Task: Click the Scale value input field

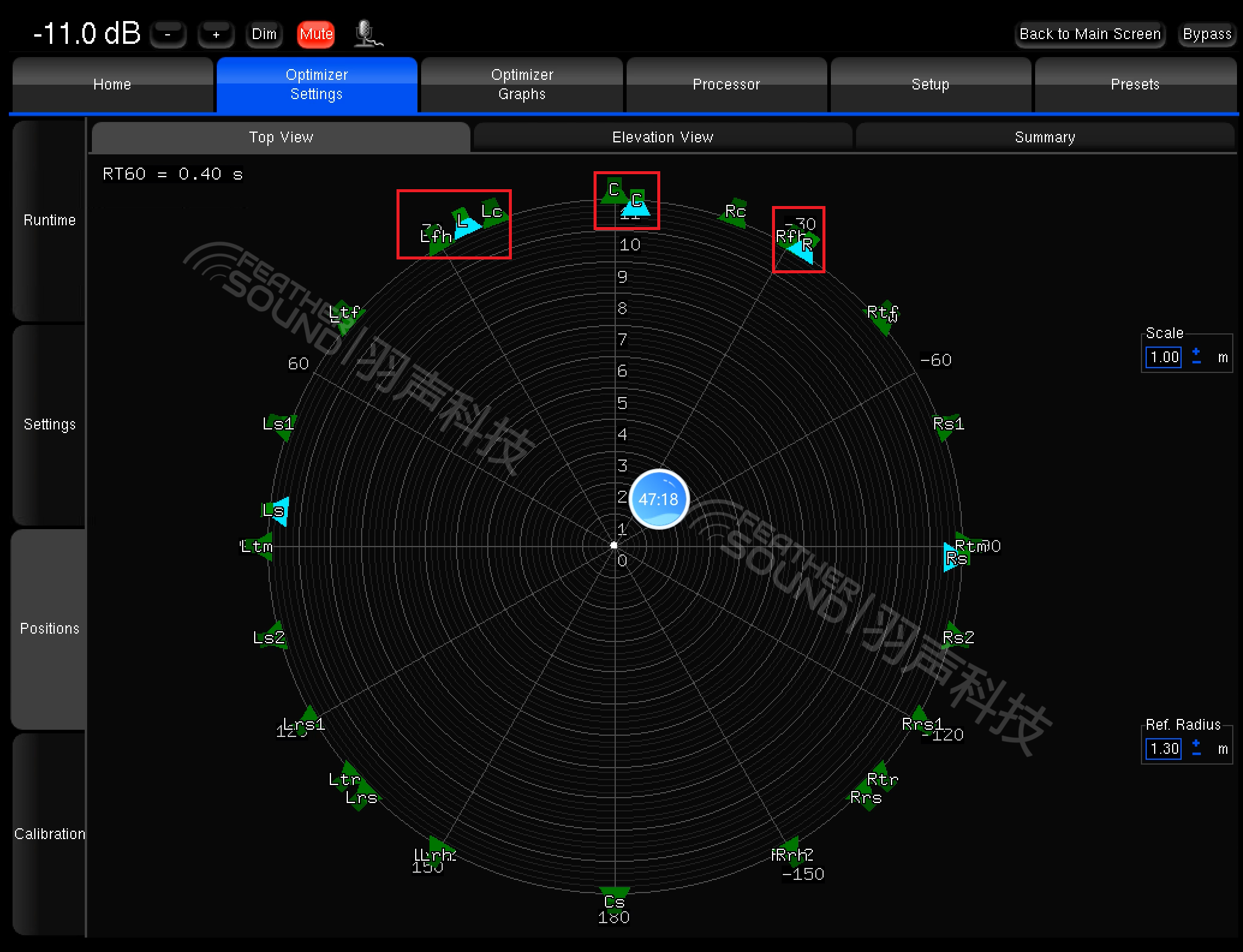Action: point(1163,357)
